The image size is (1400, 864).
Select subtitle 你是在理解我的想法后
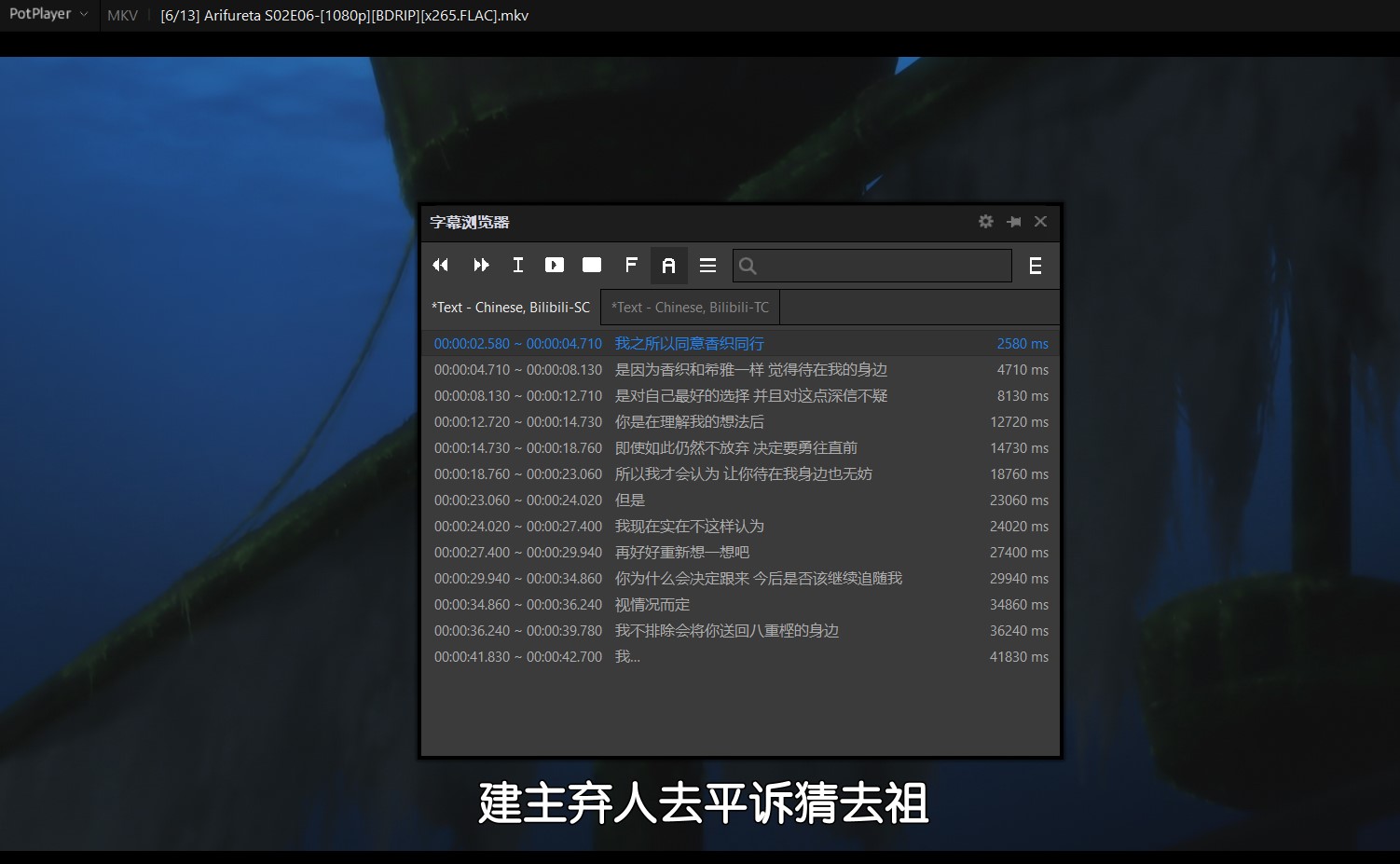(740, 422)
